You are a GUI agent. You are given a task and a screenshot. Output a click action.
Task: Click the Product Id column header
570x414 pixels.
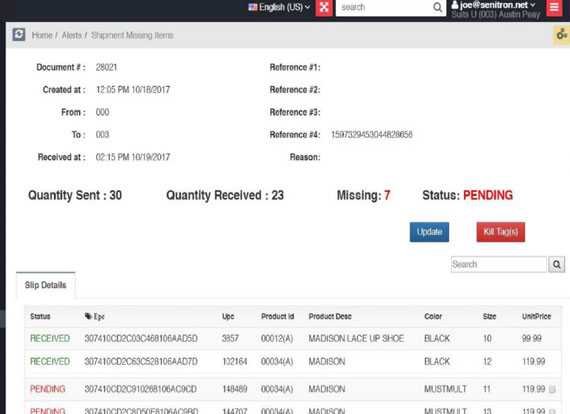[277, 316]
